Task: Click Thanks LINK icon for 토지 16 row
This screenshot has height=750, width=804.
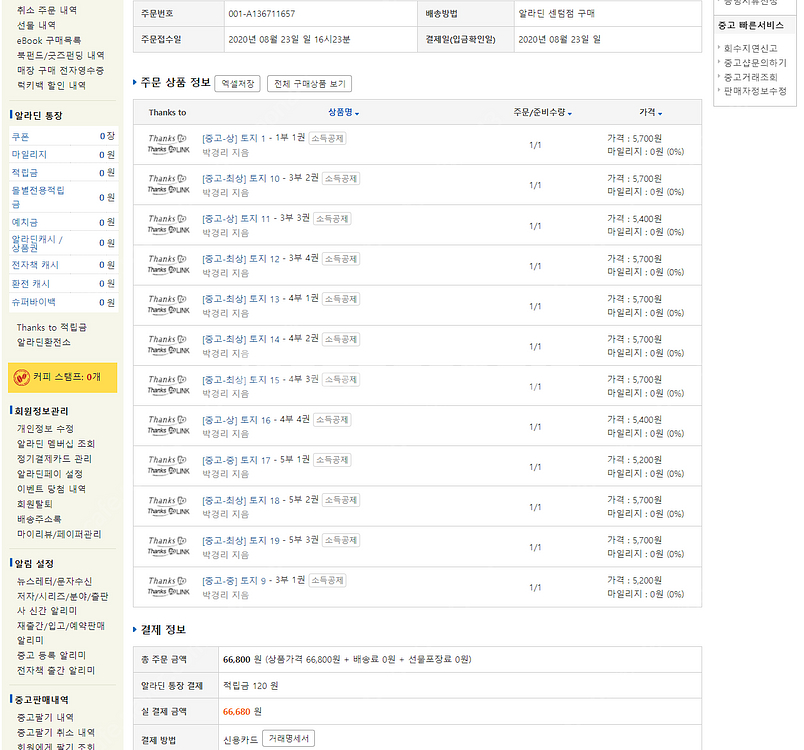Action: (169, 431)
